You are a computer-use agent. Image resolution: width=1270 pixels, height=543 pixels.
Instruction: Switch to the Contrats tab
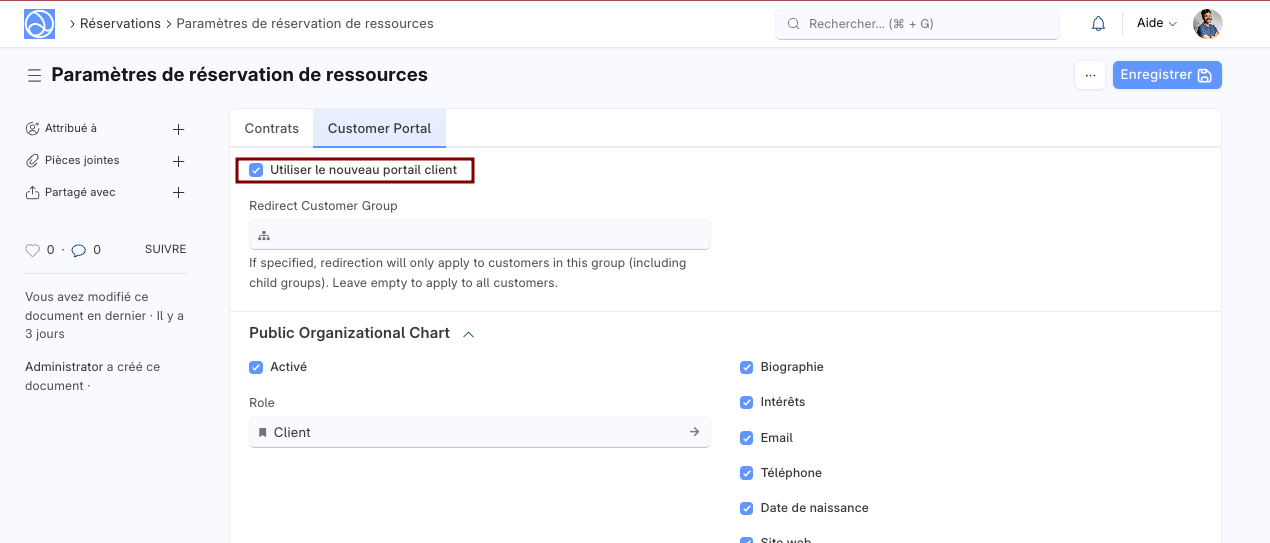(x=271, y=128)
